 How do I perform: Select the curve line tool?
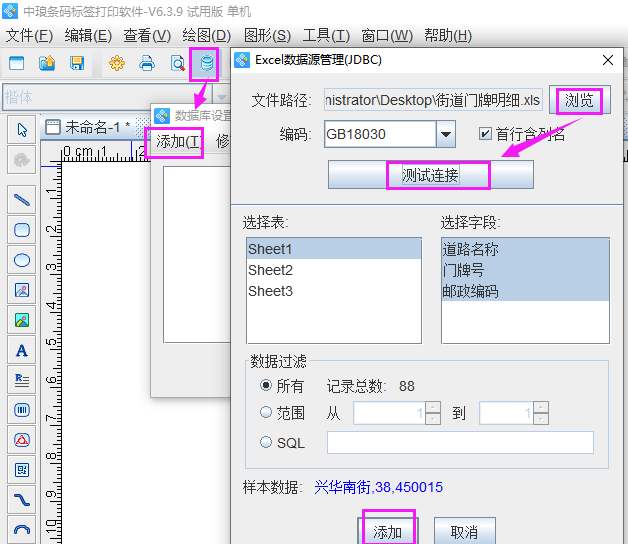pos(22,500)
